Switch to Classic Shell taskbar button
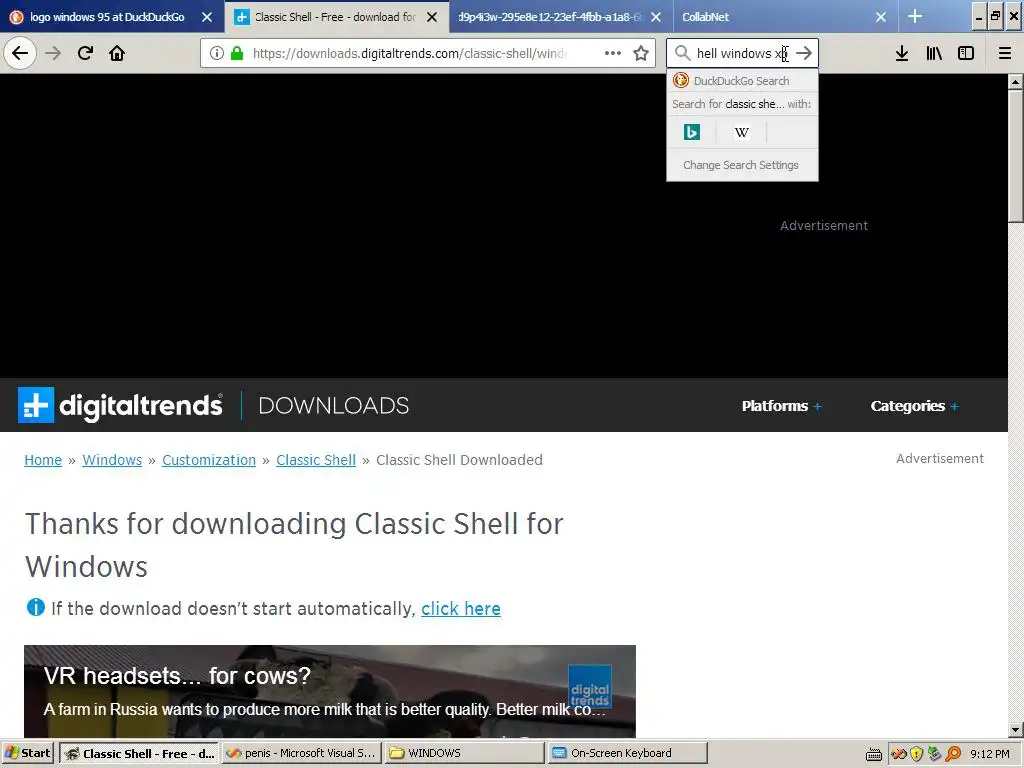The height and width of the screenshot is (768, 1024). pyautogui.click(x=139, y=753)
